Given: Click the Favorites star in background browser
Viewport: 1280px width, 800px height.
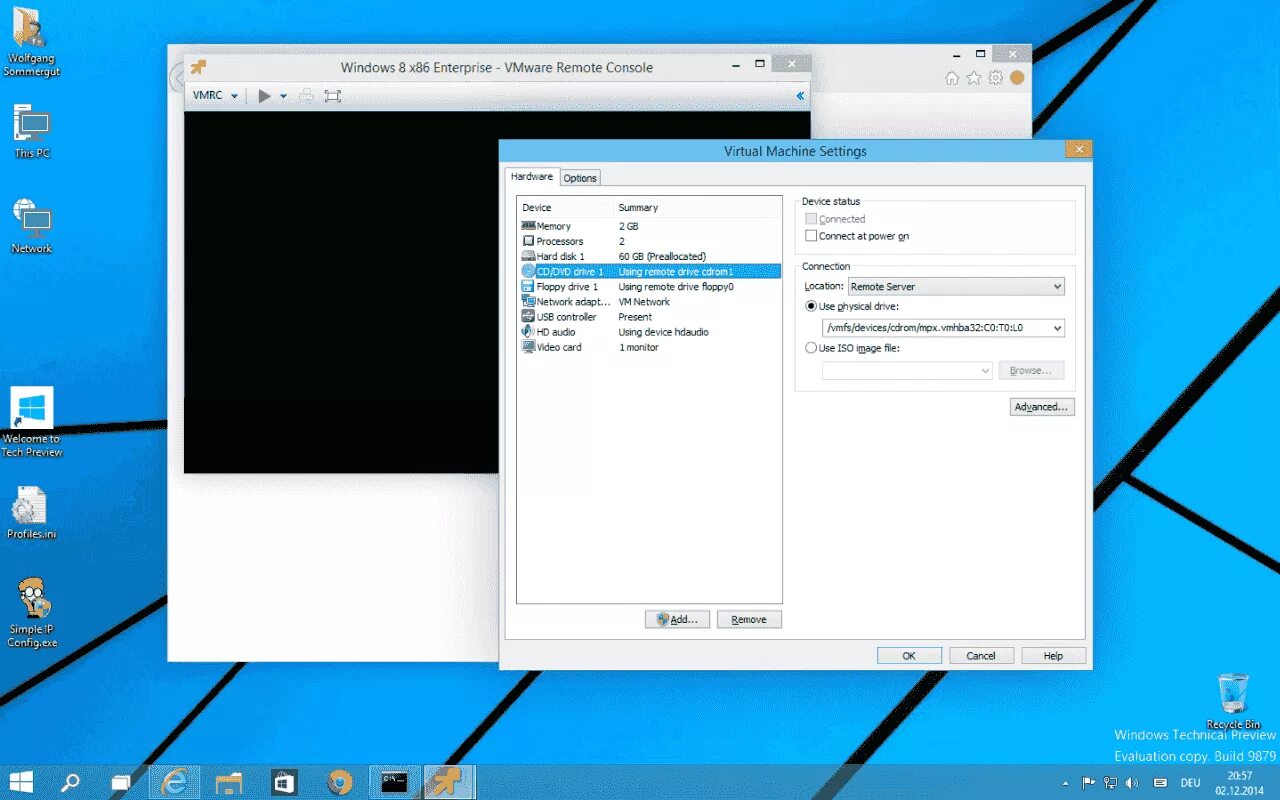Looking at the screenshot, I should tap(974, 78).
